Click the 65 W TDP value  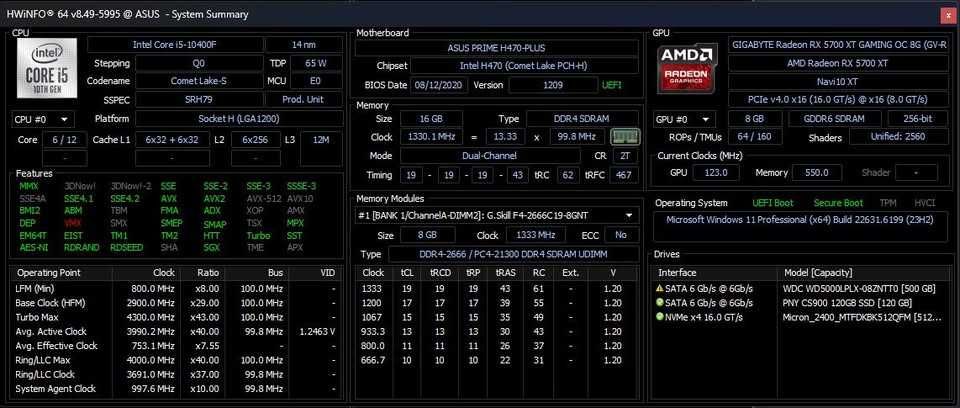coord(316,63)
